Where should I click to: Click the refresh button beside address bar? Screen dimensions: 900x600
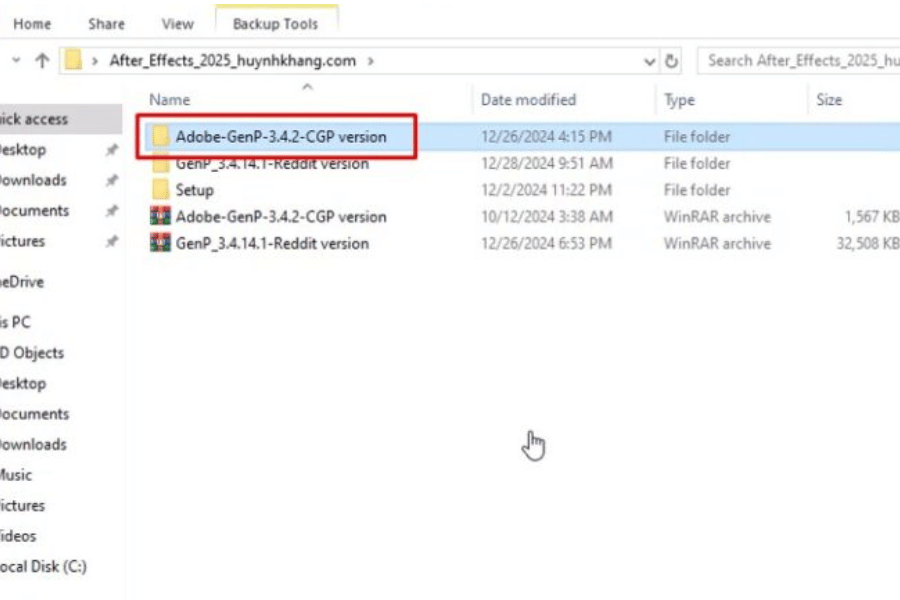click(x=672, y=61)
